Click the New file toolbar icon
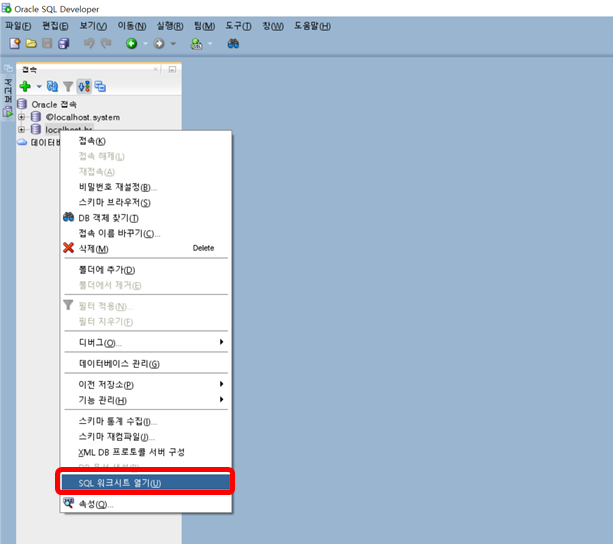 [x=15, y=43]
